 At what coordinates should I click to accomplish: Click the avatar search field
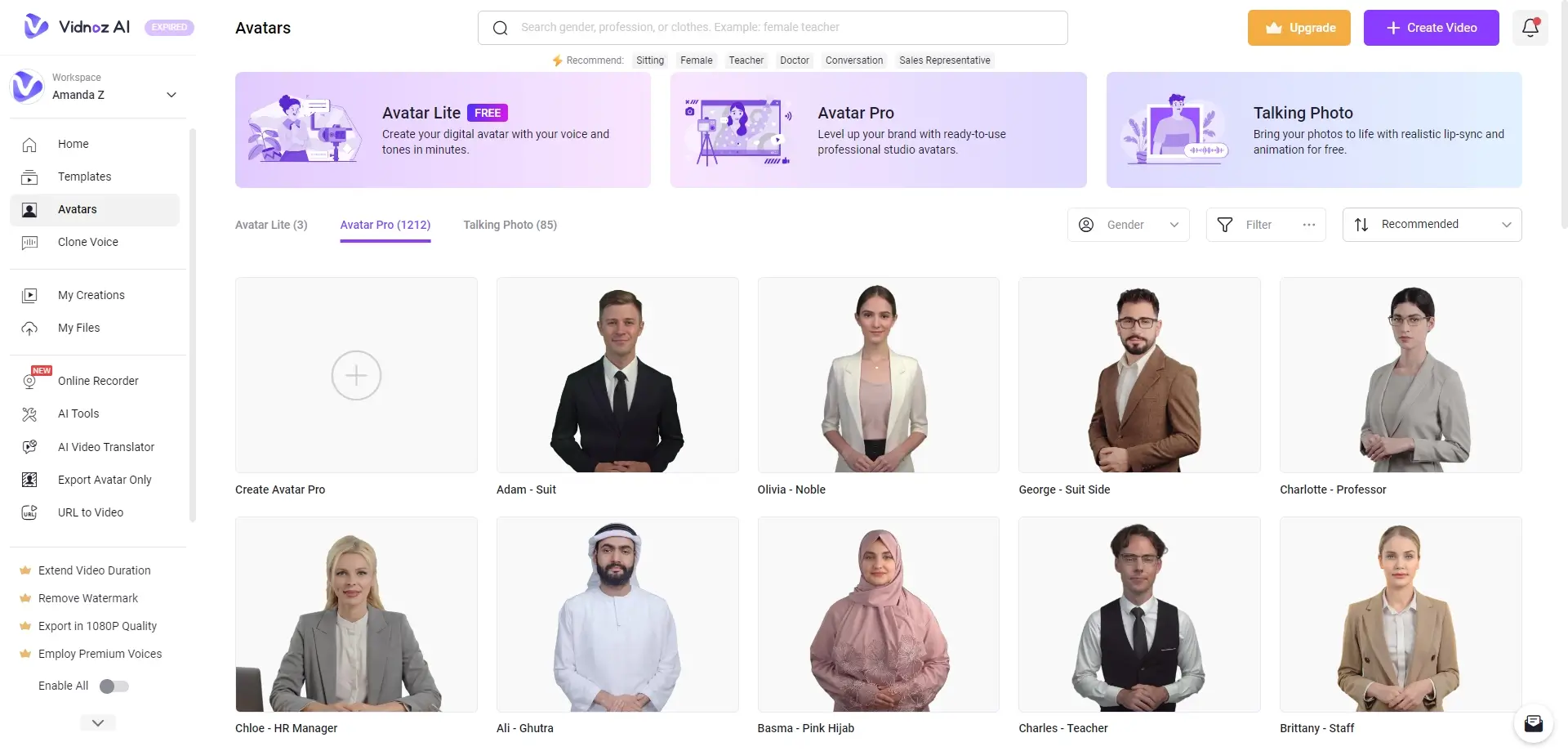click(x=772, y=27)
